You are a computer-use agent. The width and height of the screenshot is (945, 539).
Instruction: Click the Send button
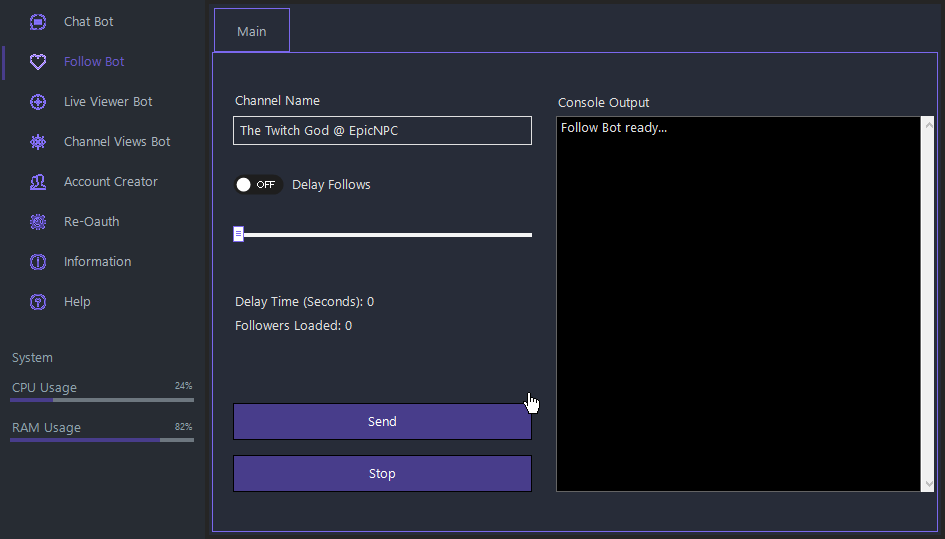382,421
